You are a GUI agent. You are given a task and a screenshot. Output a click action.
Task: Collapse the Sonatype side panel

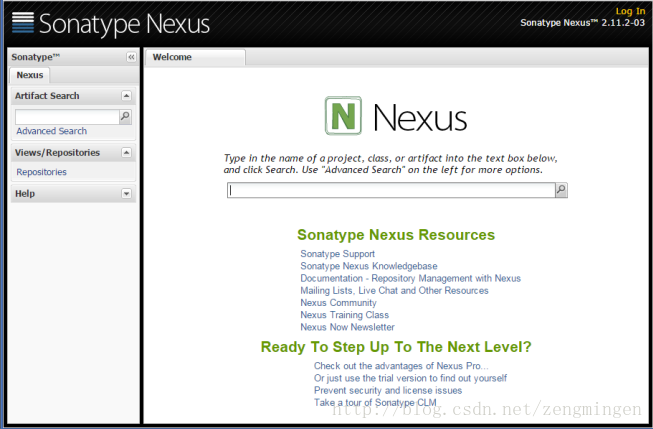tap(131, 57)
